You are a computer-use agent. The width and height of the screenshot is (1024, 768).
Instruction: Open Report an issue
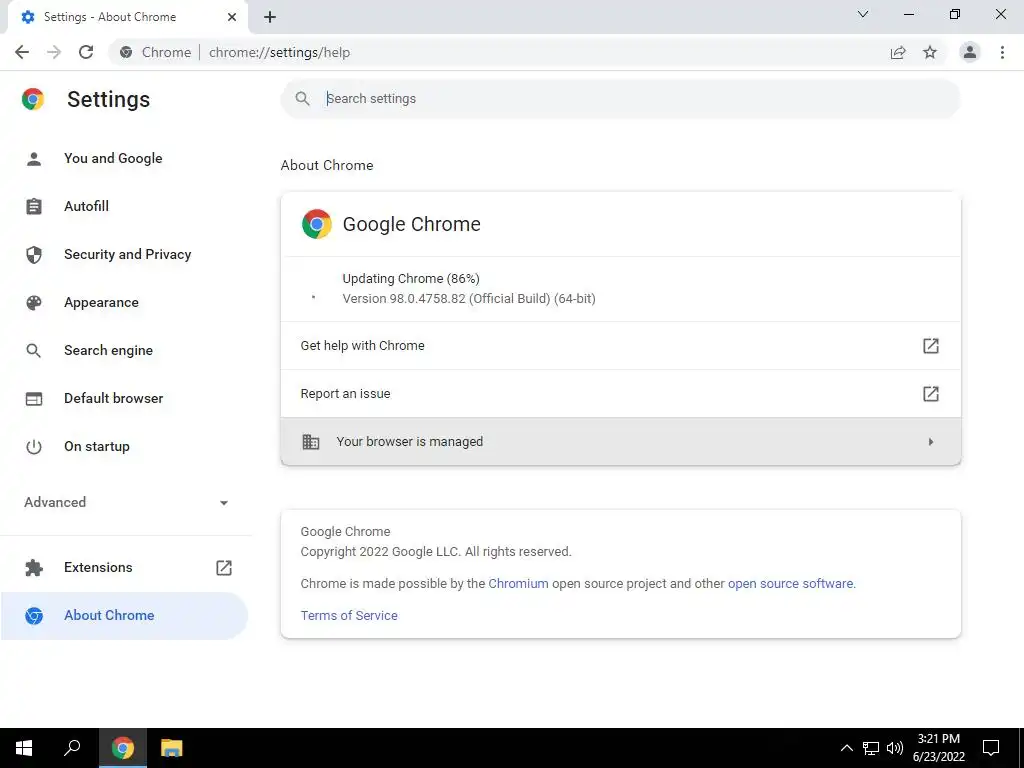620,394
